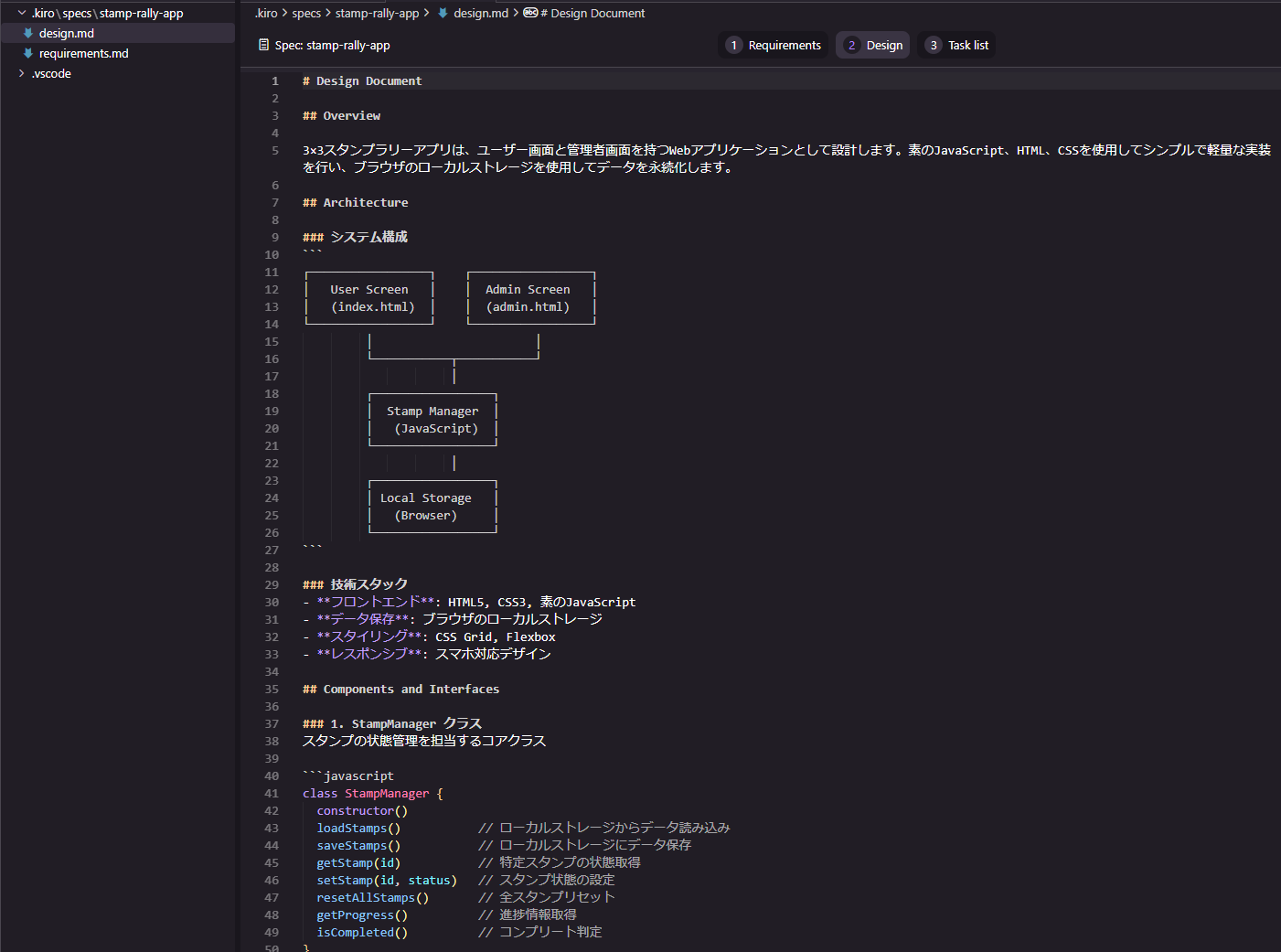Click the spec document icon beside 'Spec: stamp-rally-app'

(x=264, y=45)
